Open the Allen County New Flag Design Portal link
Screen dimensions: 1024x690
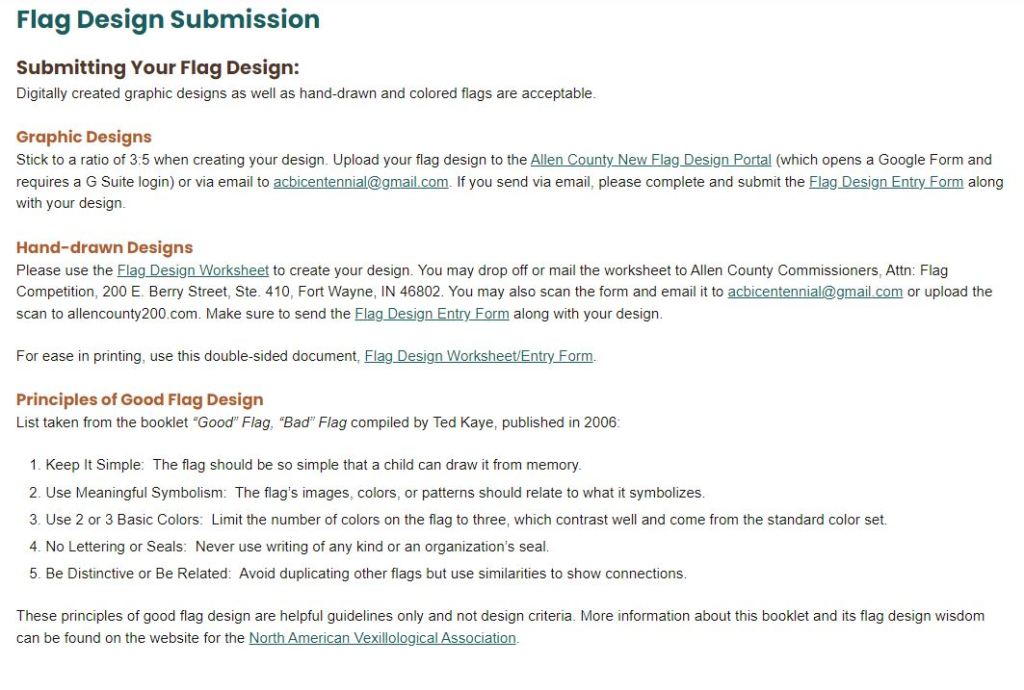650,160
